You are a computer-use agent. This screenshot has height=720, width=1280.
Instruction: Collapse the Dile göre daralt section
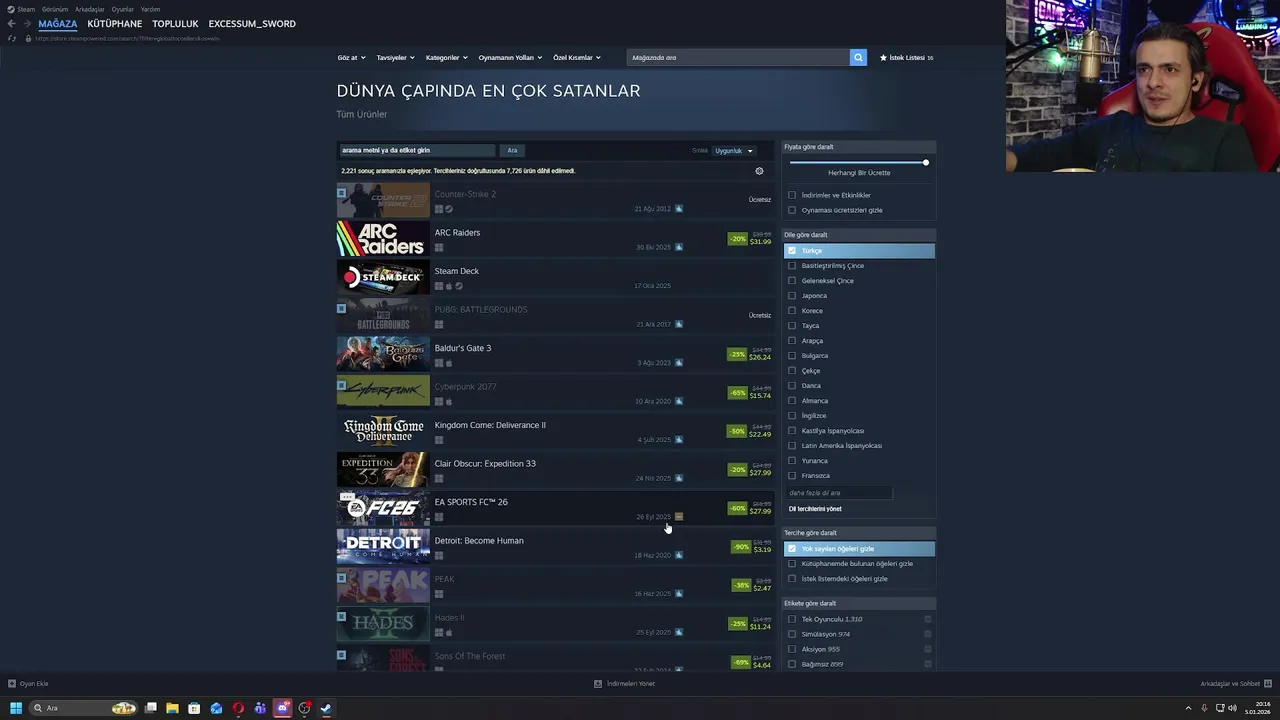(x=859, y=235)
